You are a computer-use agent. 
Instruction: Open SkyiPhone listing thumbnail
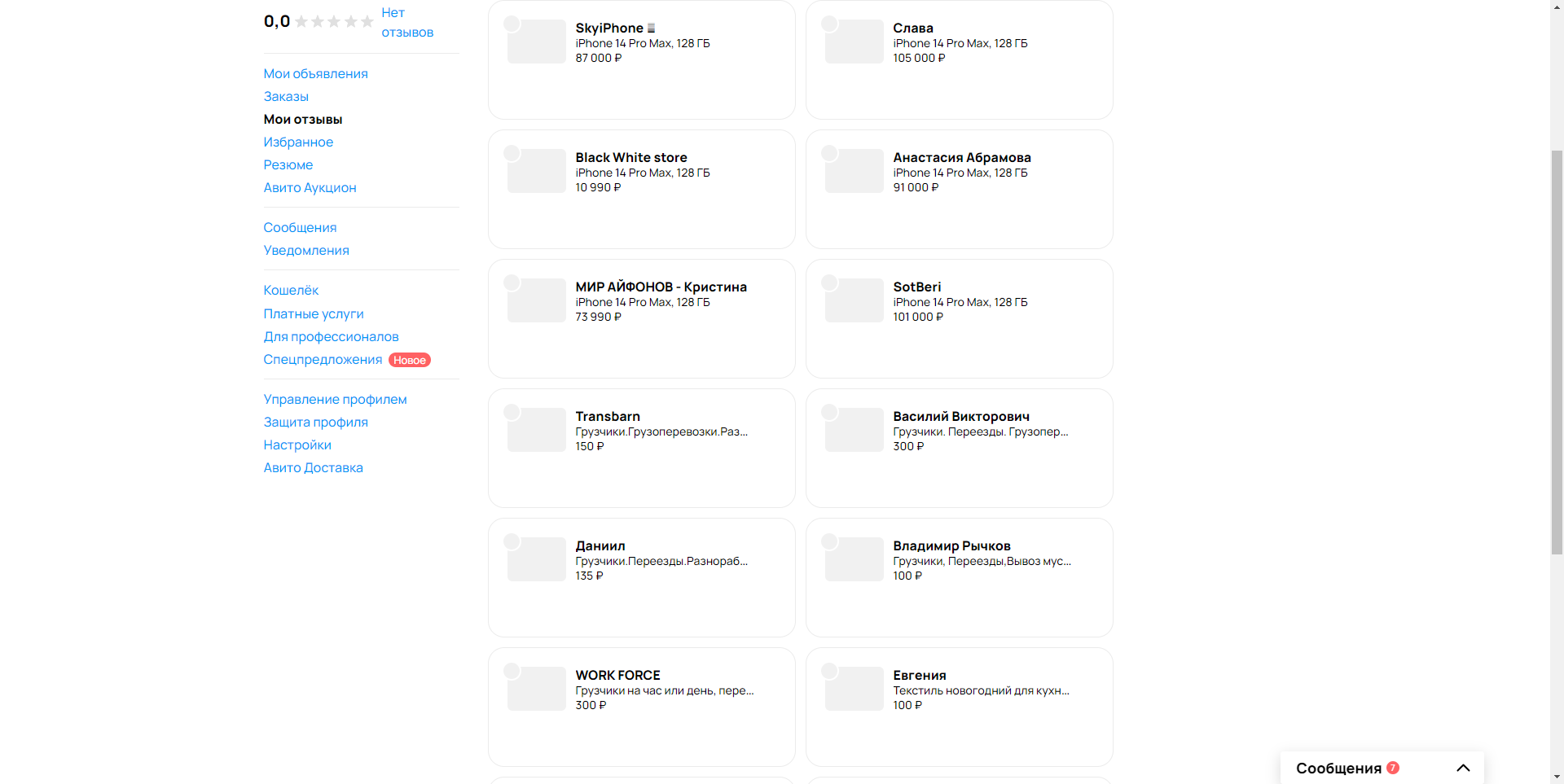pyautogui.click(x=536, y=42)
